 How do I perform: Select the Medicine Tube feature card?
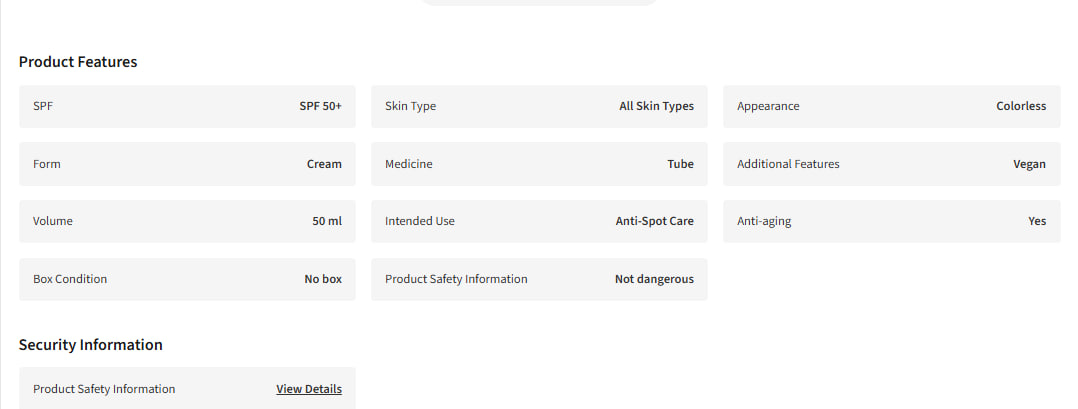point(539,164)
